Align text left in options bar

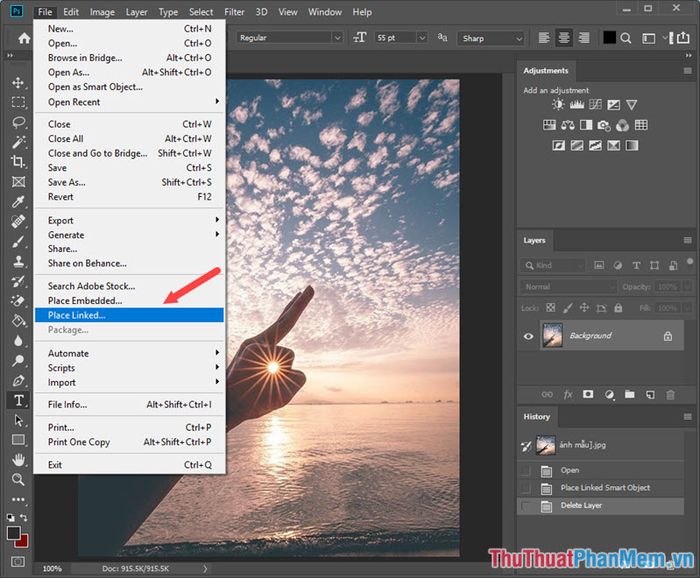(x=544, y=38)
